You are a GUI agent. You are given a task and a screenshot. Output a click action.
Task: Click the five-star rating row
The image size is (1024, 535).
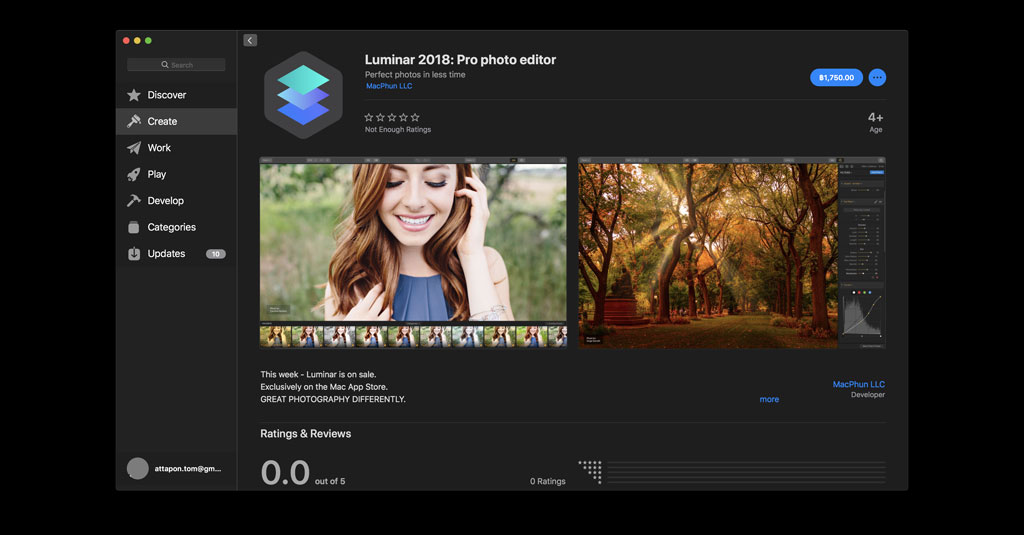392,118
